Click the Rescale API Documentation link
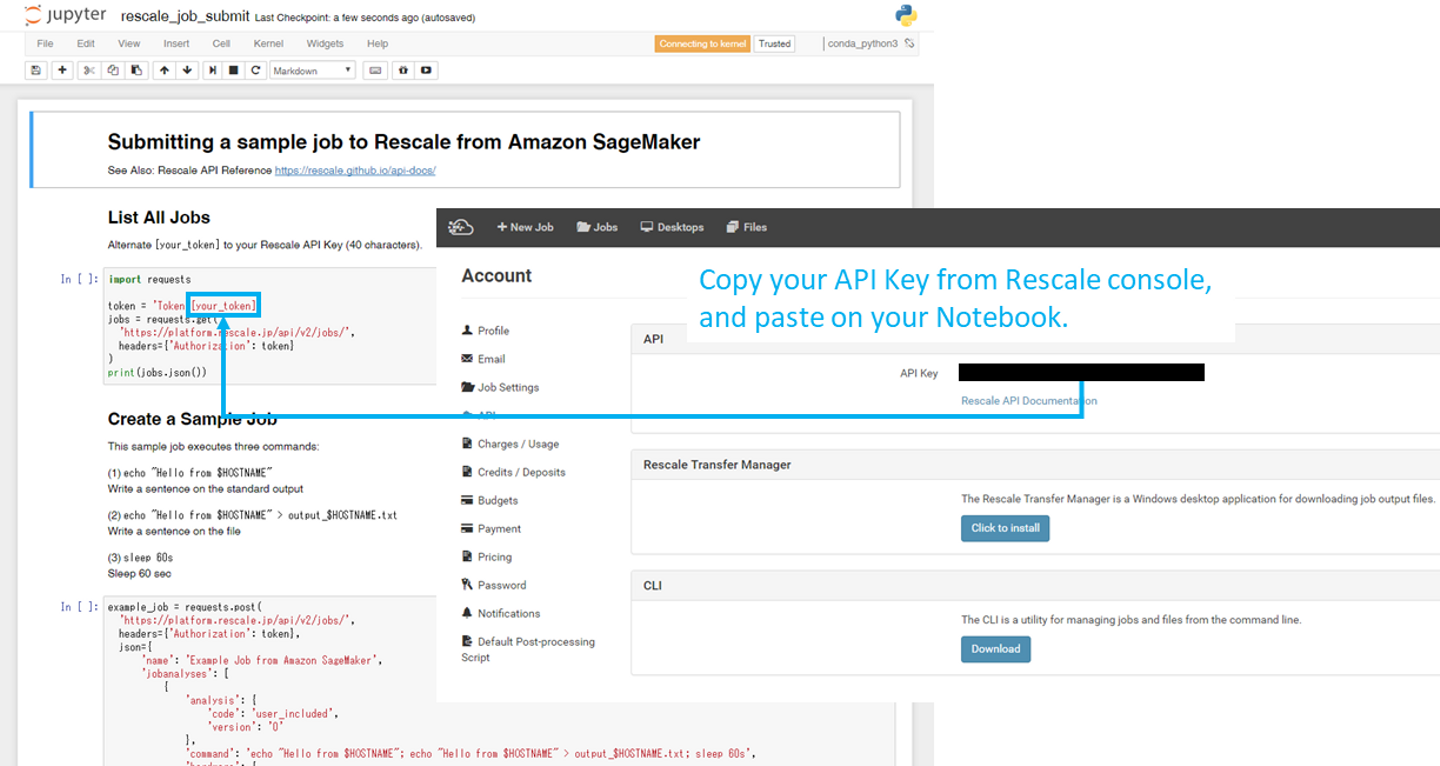The height and width of the screenshot is (766, 1440). 1029,401
